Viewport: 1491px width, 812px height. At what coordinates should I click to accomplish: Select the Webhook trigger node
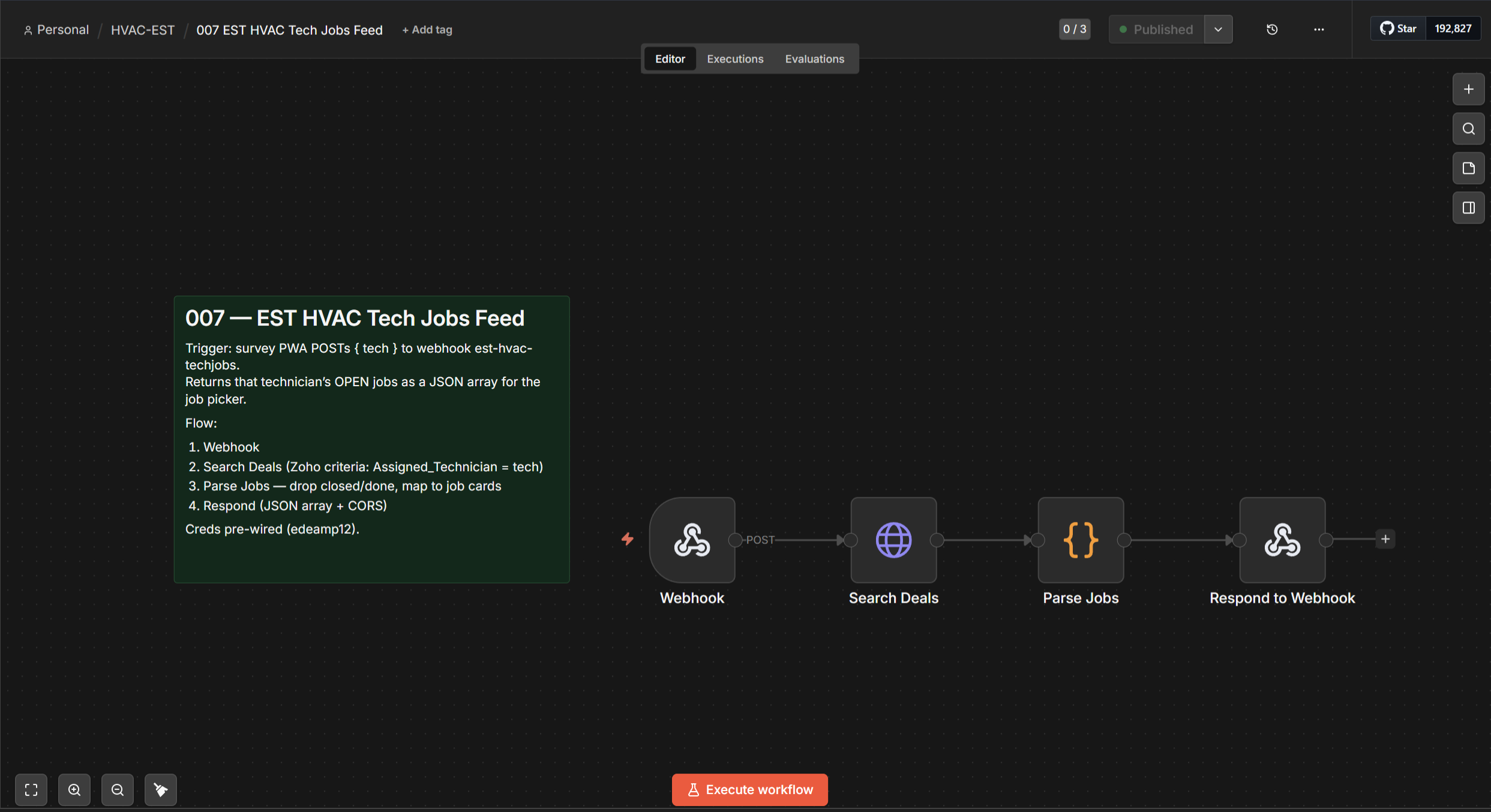692,540
